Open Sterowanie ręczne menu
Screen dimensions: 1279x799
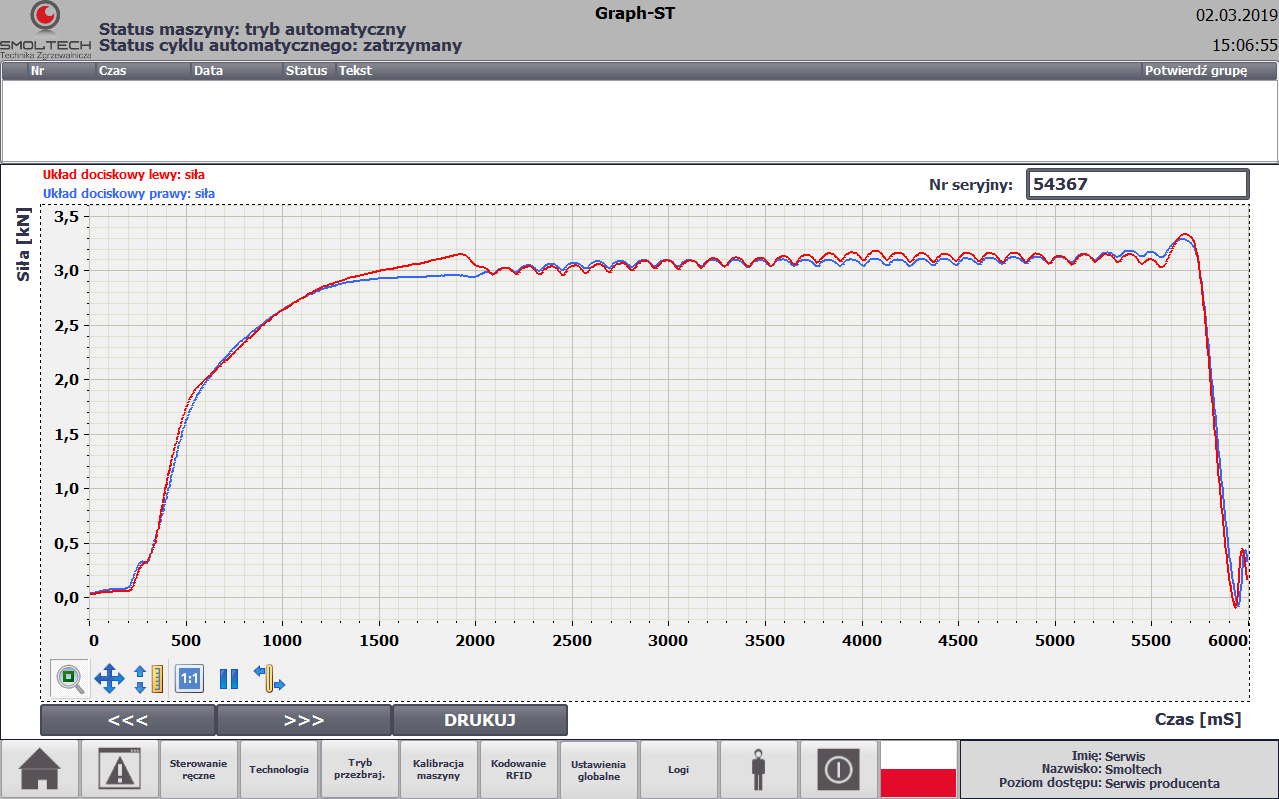199,769
